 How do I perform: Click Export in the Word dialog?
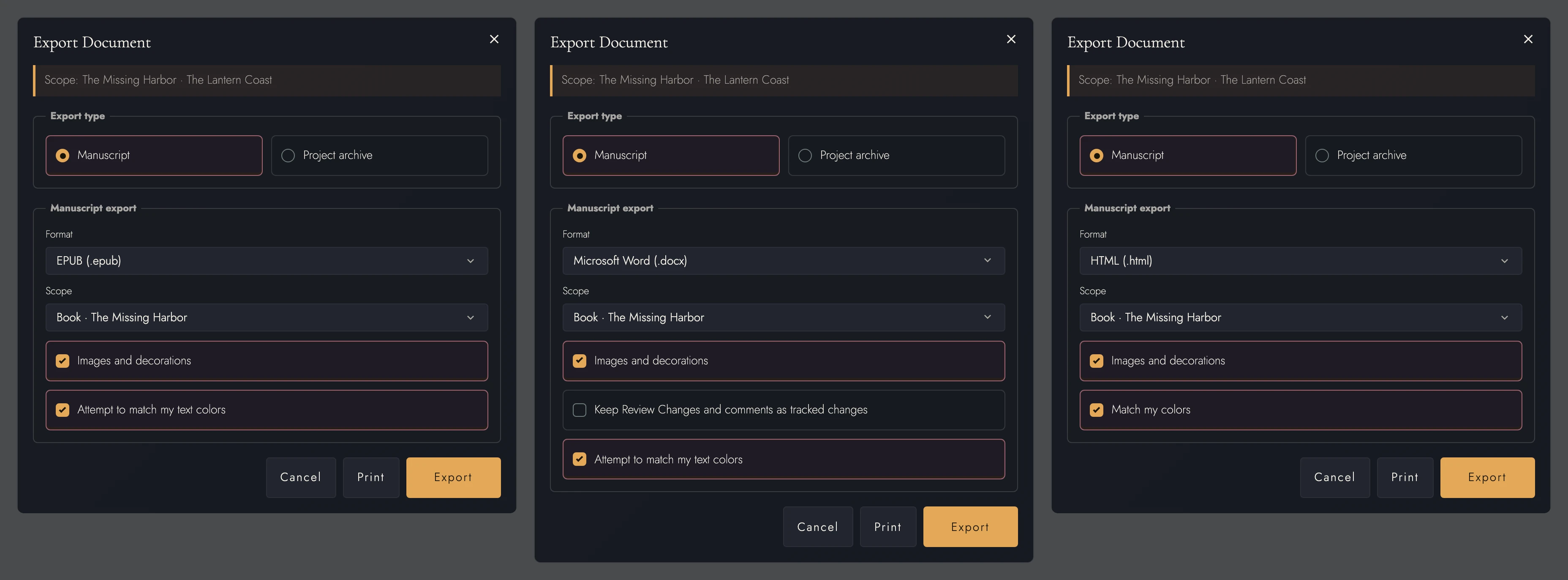(x=970, y=526)
